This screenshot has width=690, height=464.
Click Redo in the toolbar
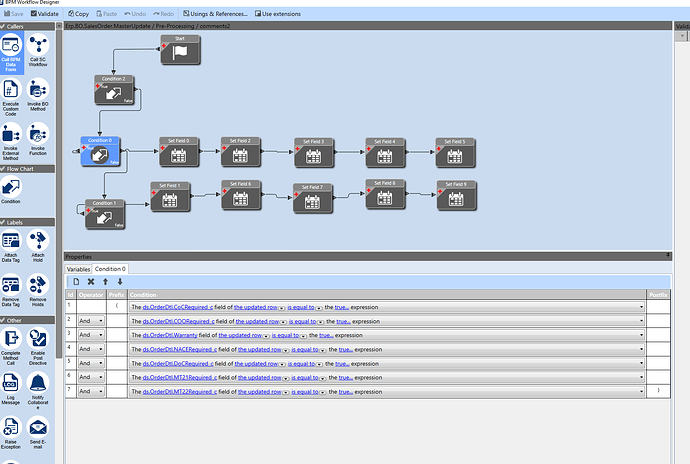click(163, 14)
